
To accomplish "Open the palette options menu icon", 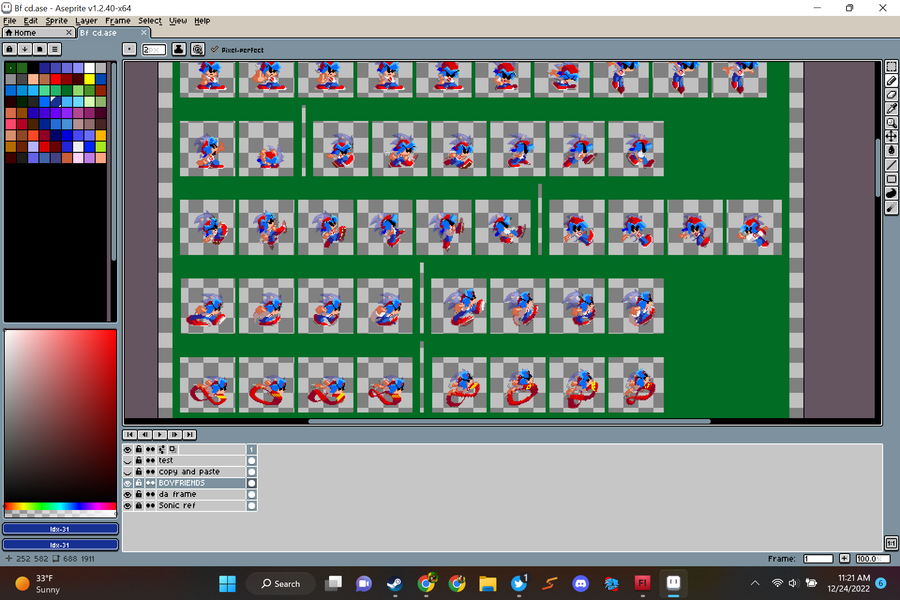I will (x=55, y=49).
